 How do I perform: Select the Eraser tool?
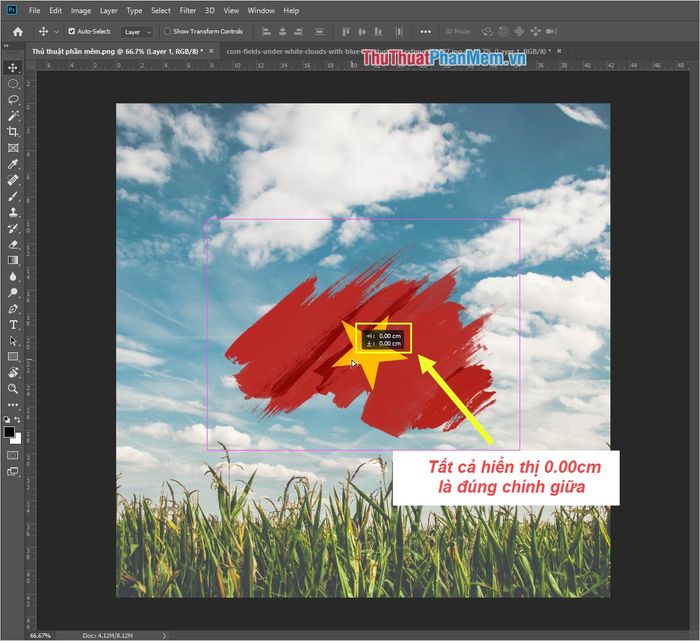(12, 244)
